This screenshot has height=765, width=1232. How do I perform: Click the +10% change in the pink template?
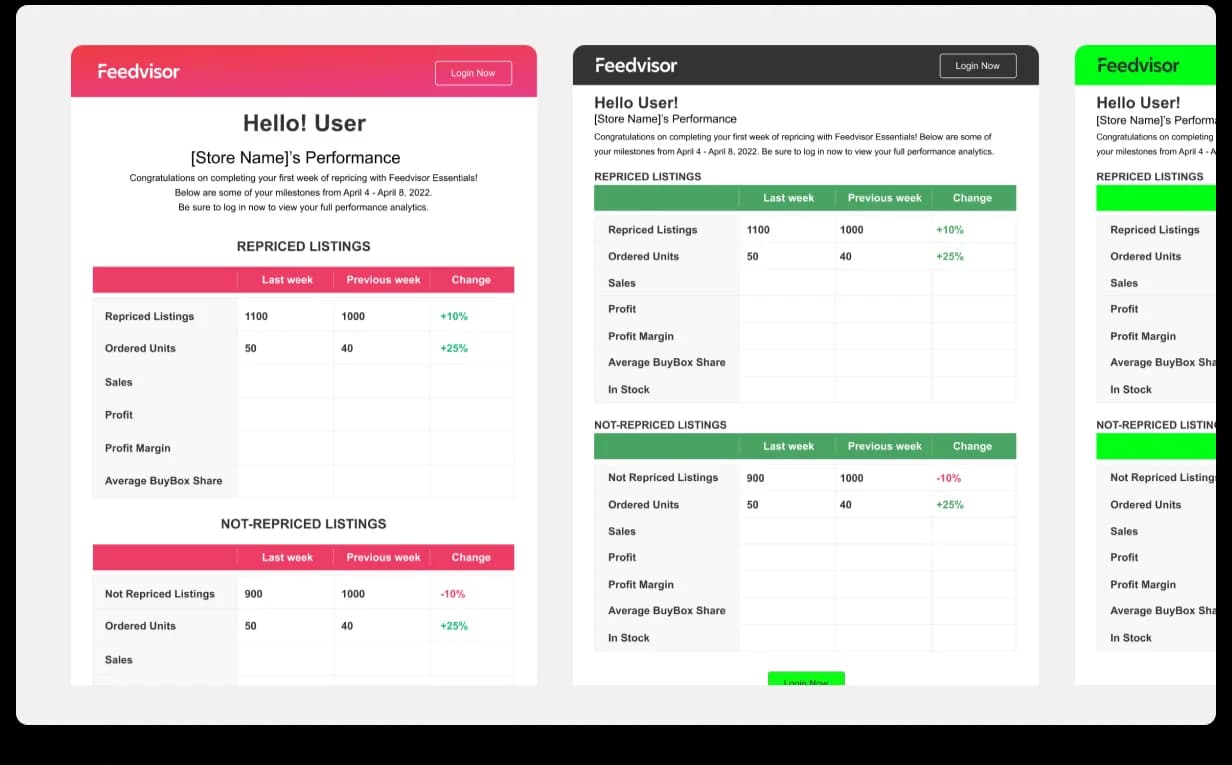click(x=454, y=316)
